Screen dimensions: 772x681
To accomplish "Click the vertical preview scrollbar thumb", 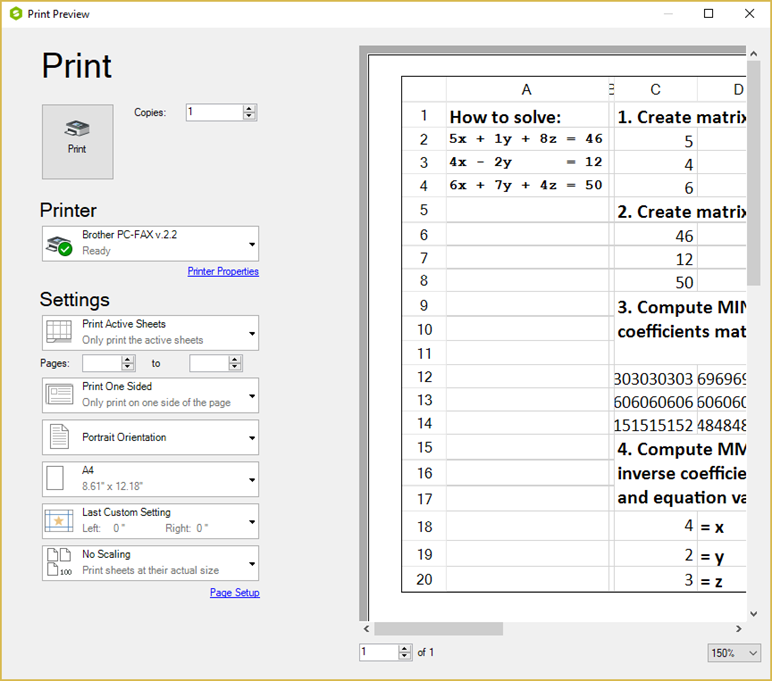I will tap(754, 173).
